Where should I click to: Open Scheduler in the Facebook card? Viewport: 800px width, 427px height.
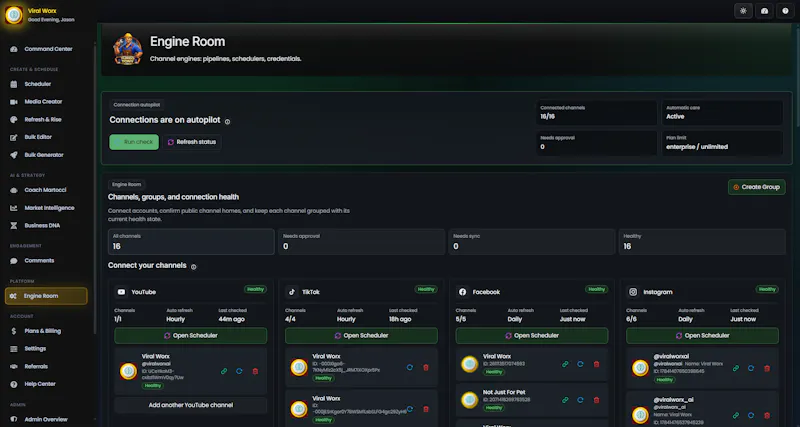pos(532,336)
